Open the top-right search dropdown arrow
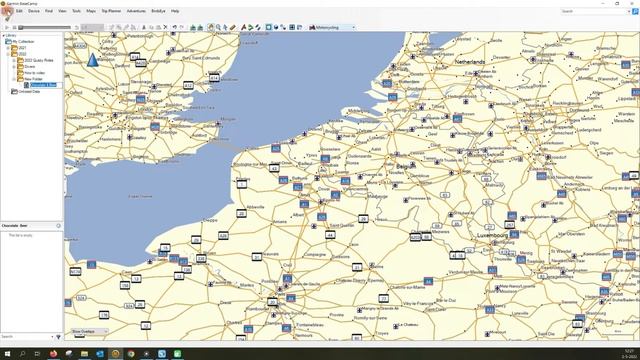The width and height of the screenshot is (640, 360). [x=629, y=11]
